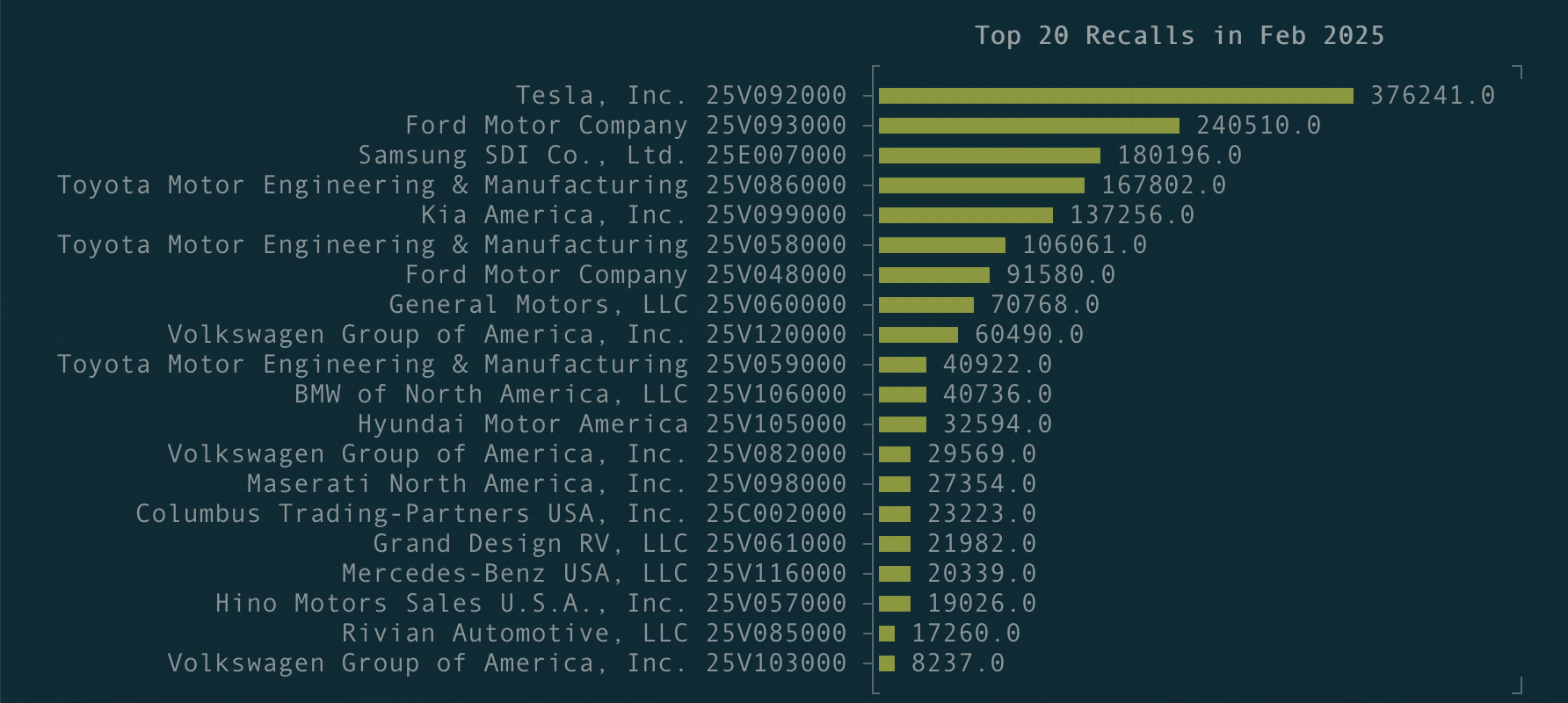Click the value 137256.0
Image resolution: width=1568 pixels, height=703 pixels.
click(x=1132, y=214)
